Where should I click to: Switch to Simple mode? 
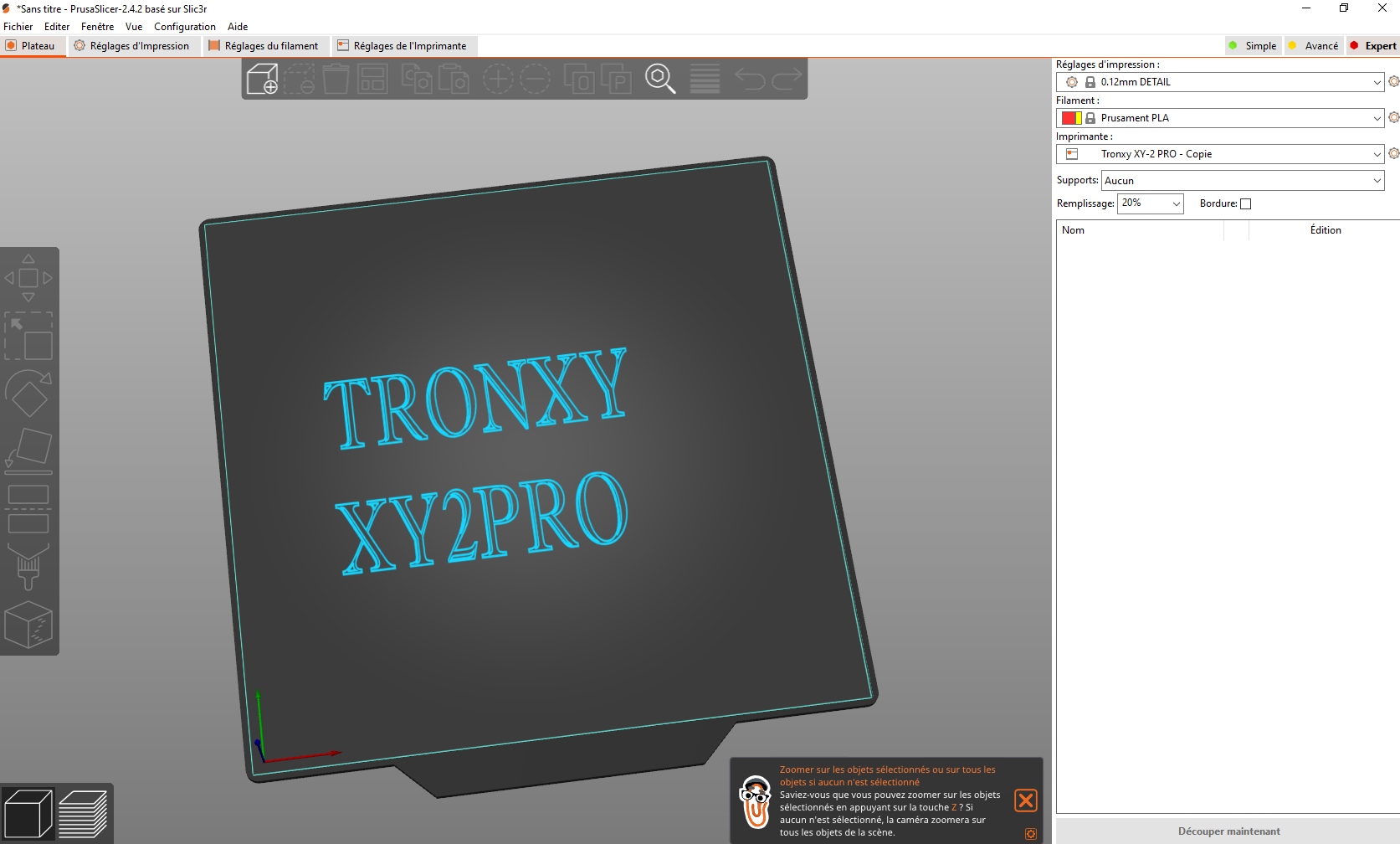1253,46
